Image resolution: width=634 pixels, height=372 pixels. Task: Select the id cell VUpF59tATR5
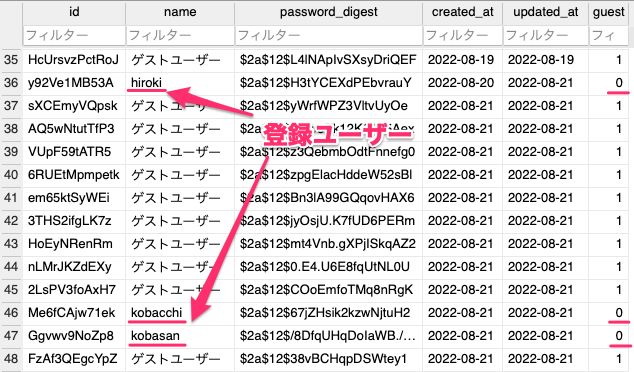tap(74, 152)
